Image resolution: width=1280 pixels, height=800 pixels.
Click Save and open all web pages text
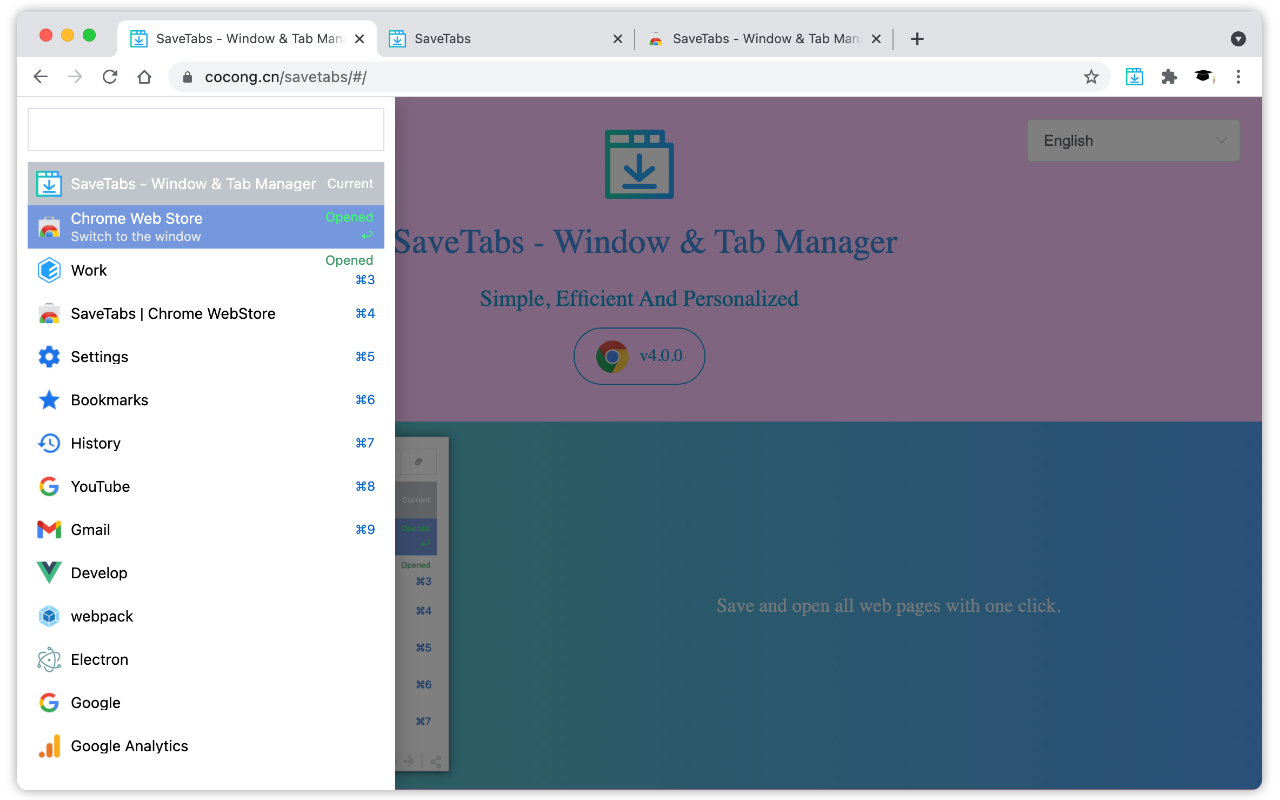pyautogui.click(x=889, y=606)
